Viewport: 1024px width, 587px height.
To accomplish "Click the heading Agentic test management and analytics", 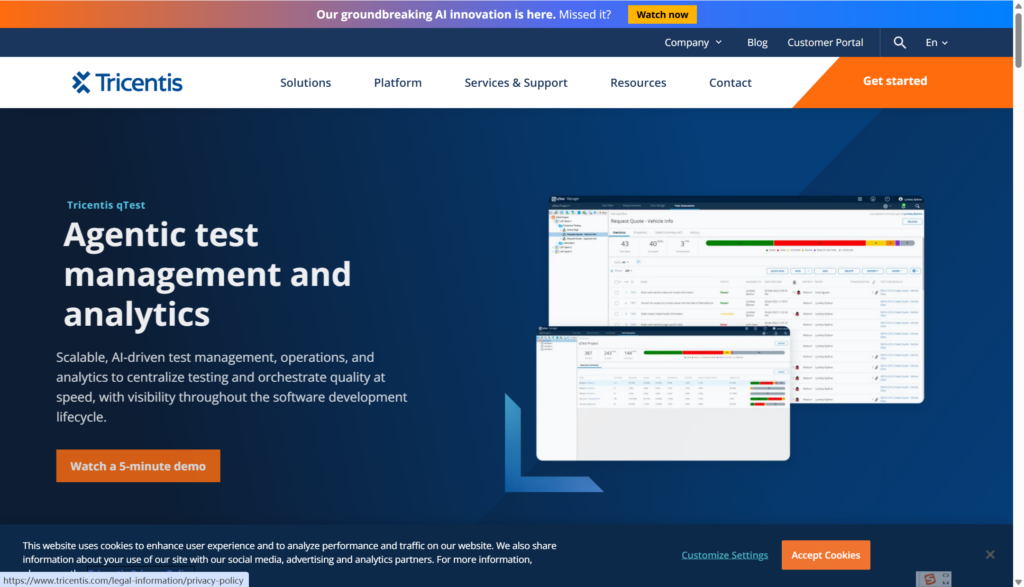I will click(x=207, y=274).
